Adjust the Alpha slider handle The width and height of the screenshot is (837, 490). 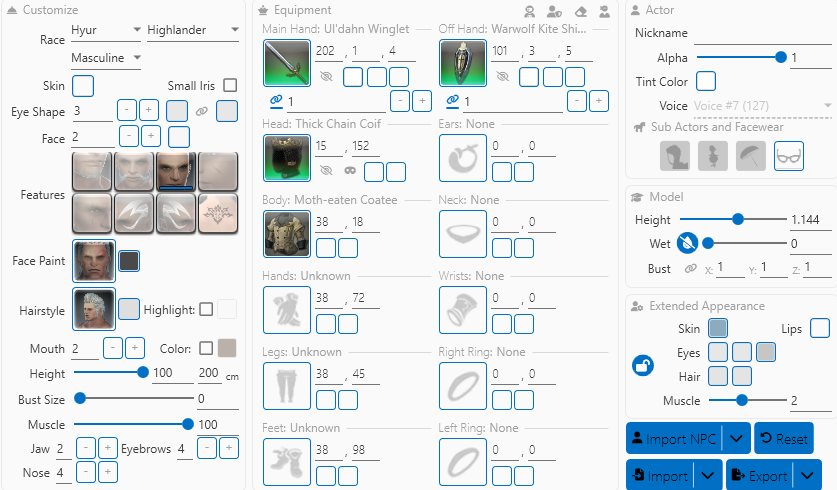tap(780, 57)
